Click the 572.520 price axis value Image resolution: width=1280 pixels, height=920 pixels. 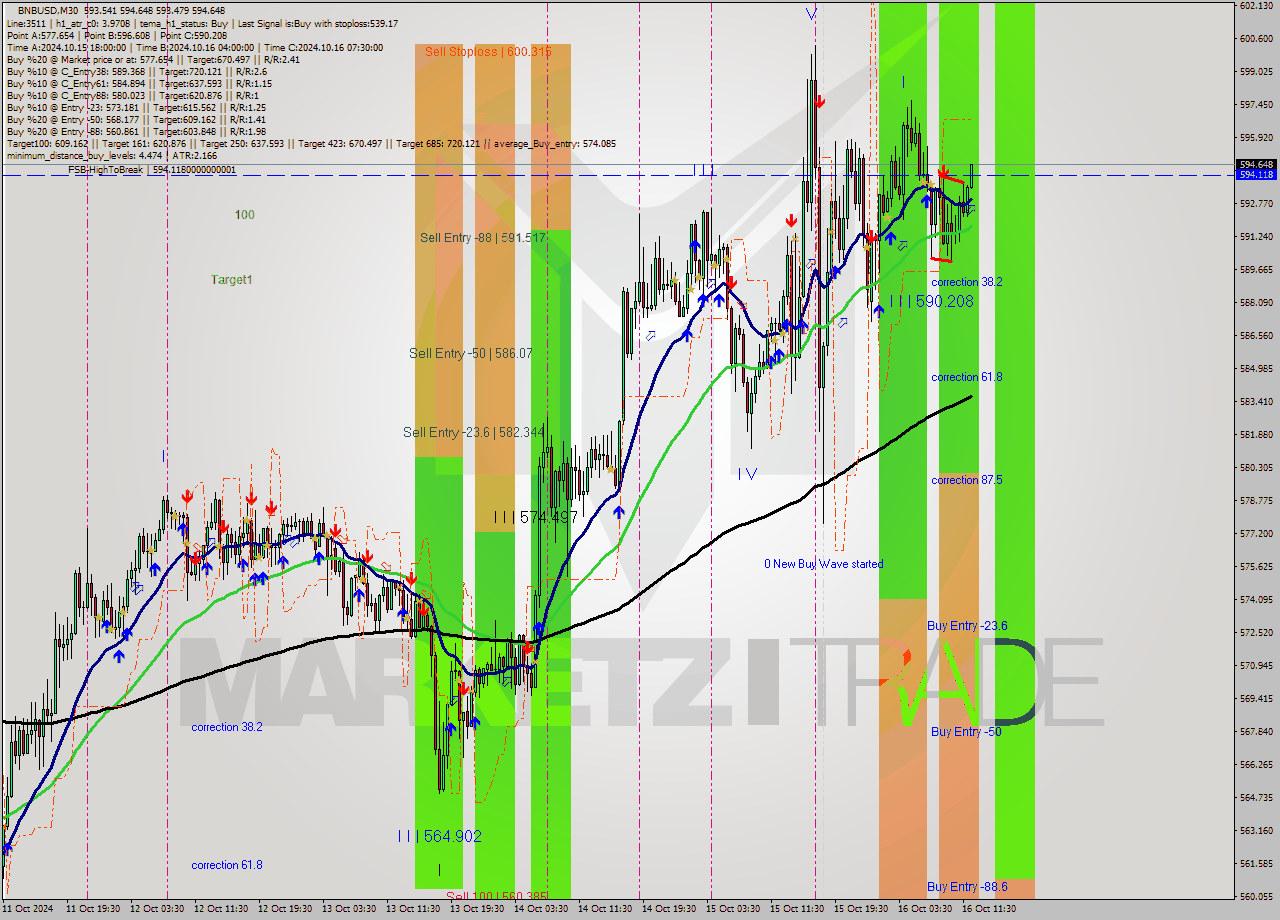click(x=1255, y=632)
